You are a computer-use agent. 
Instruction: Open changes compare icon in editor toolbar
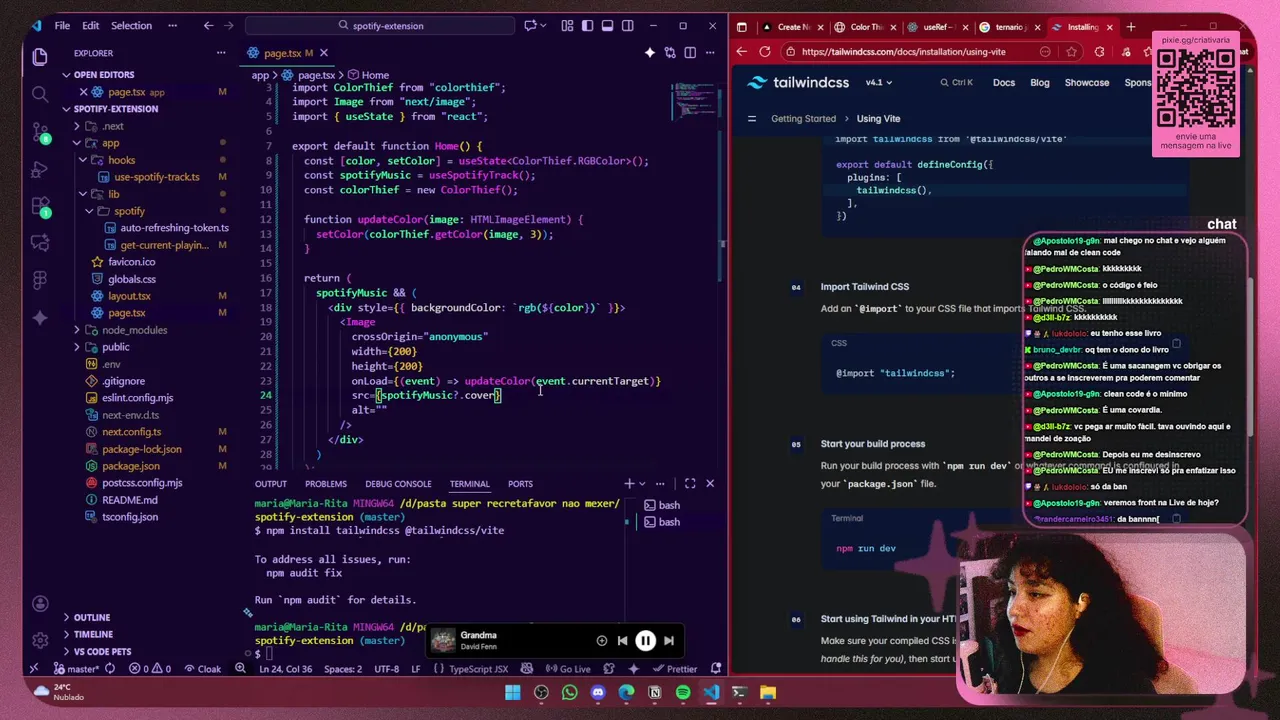[670, 53]
